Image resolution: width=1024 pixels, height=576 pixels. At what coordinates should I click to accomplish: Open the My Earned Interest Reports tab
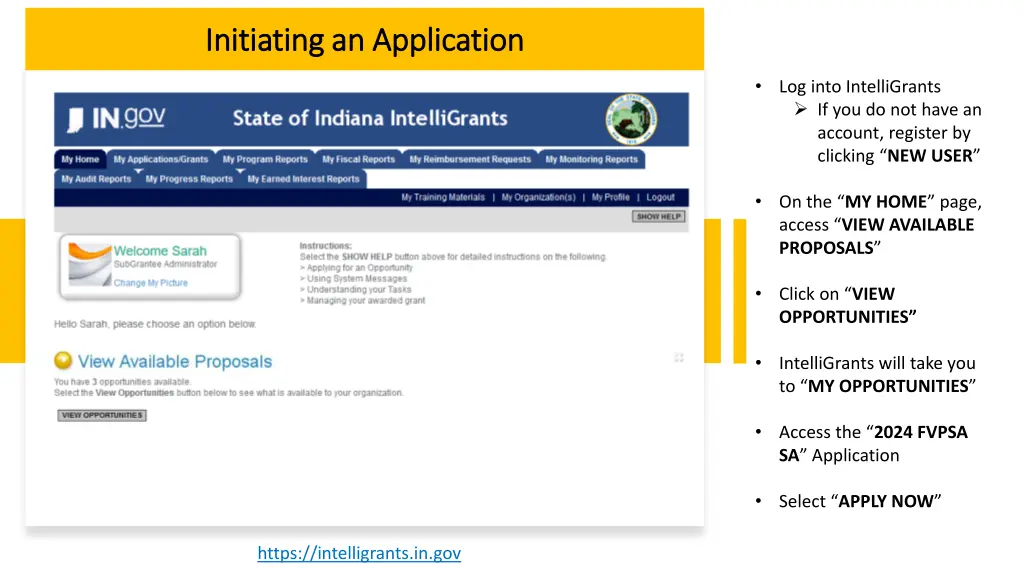(303, 179)
